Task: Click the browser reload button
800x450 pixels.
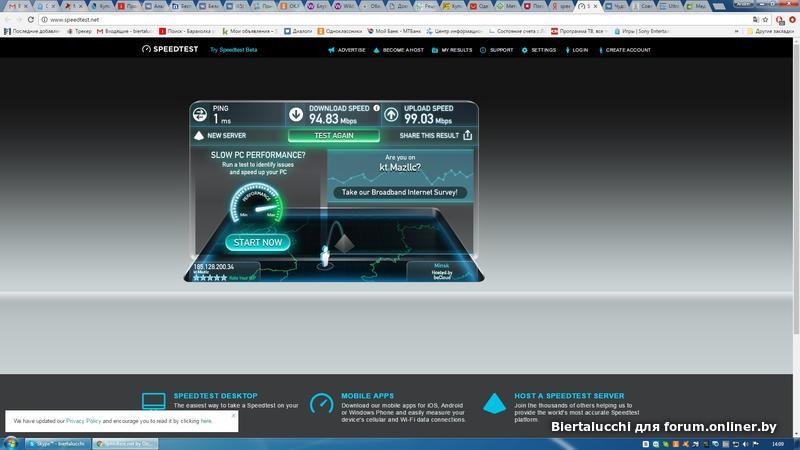Action: click(x=31, y=19)
